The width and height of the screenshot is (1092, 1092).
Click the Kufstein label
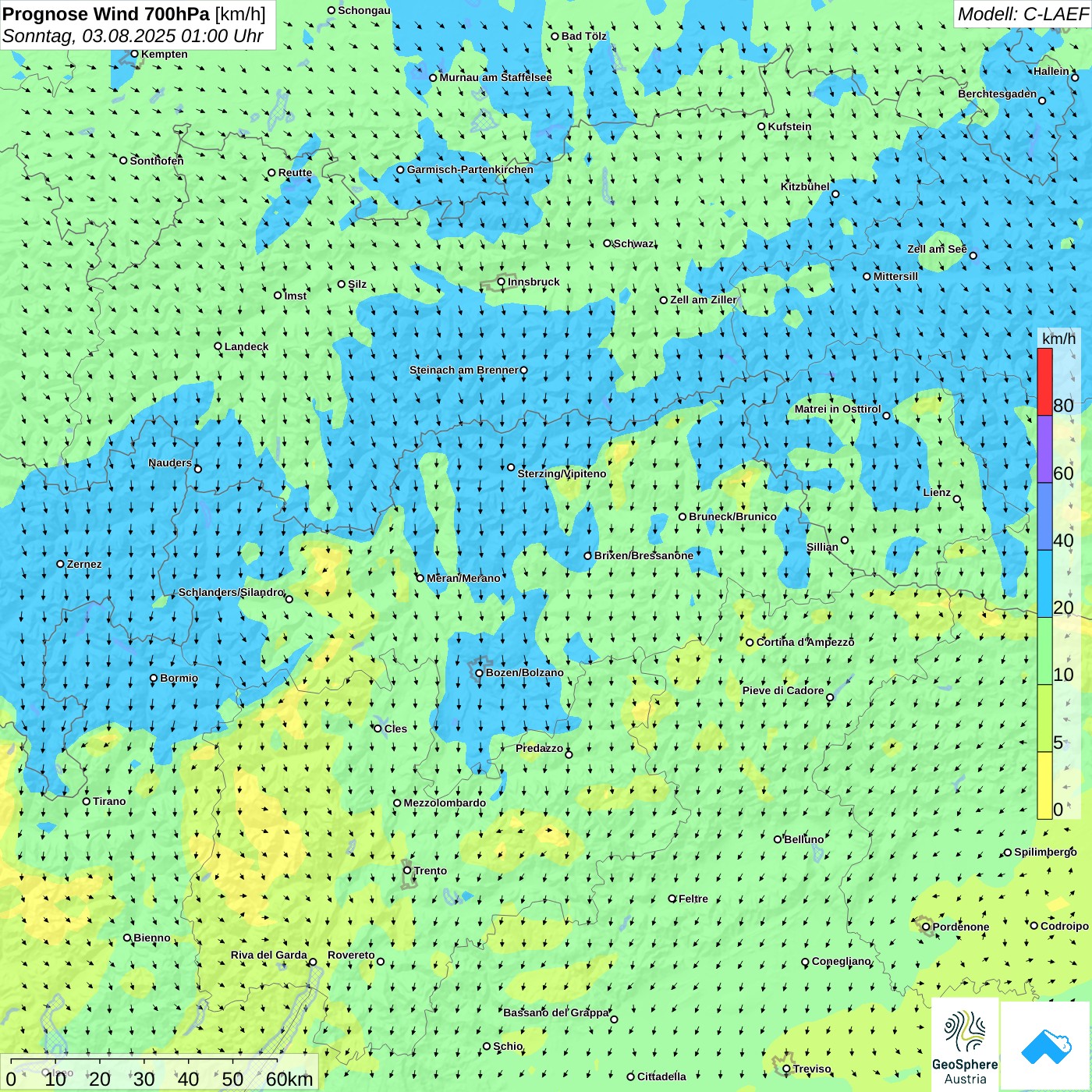click(x=789, y=126)
